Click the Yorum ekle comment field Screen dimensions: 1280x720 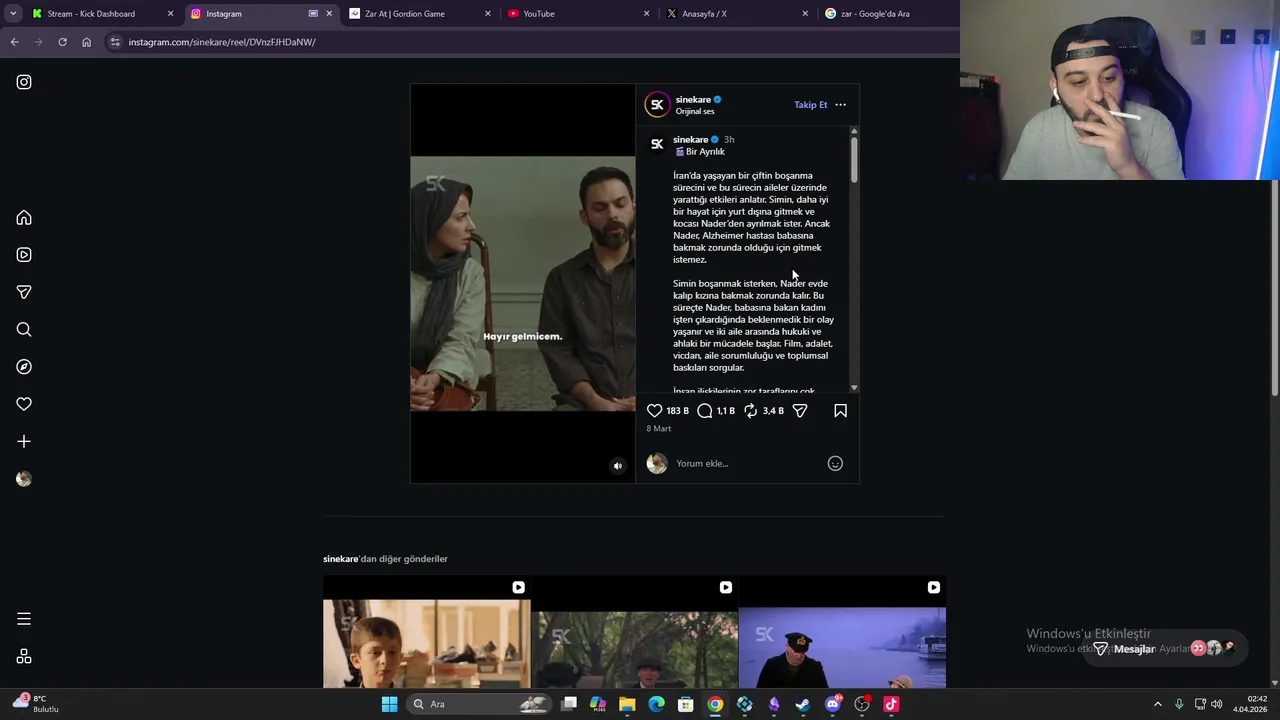coord(748,463)
